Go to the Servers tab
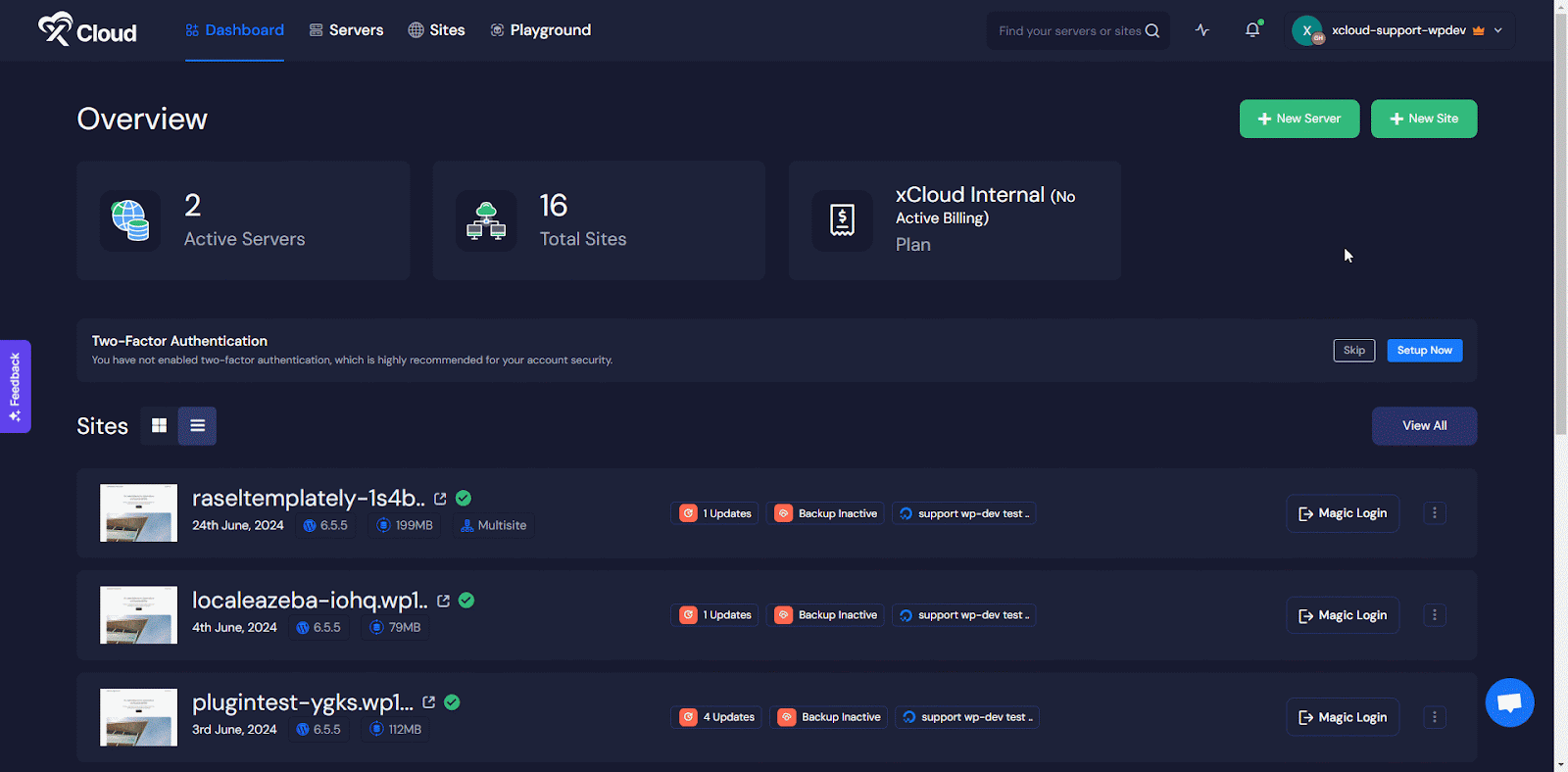 (346, 30)
